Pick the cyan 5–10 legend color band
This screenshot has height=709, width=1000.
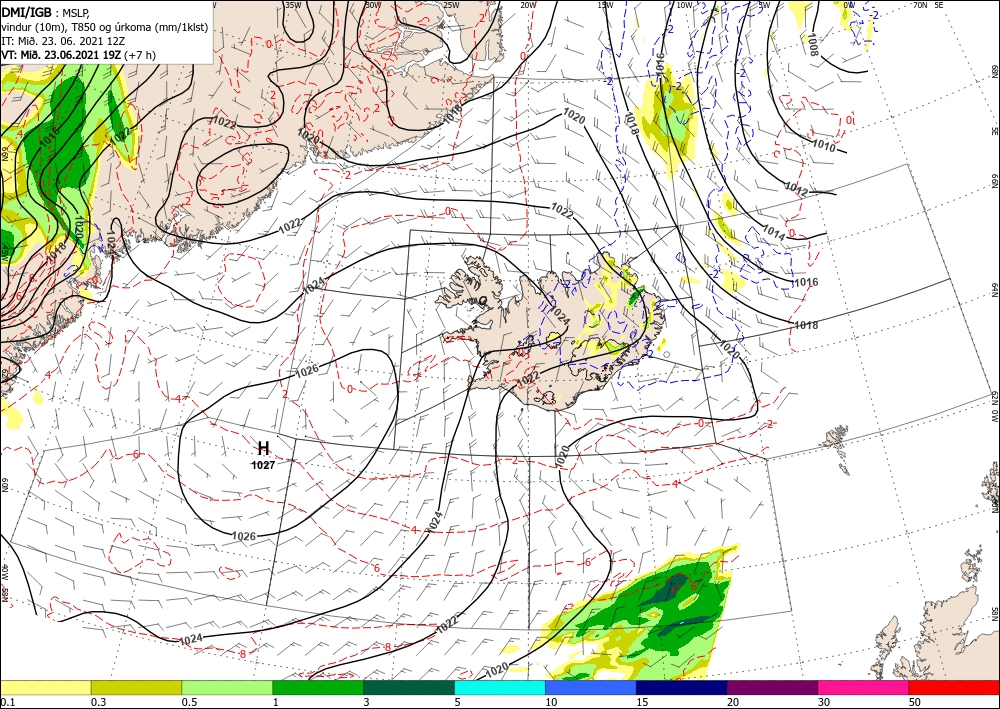click(x=500, y=687)
